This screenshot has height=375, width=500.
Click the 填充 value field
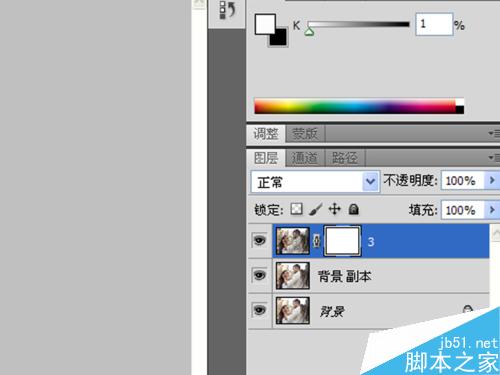click(462, 210)
